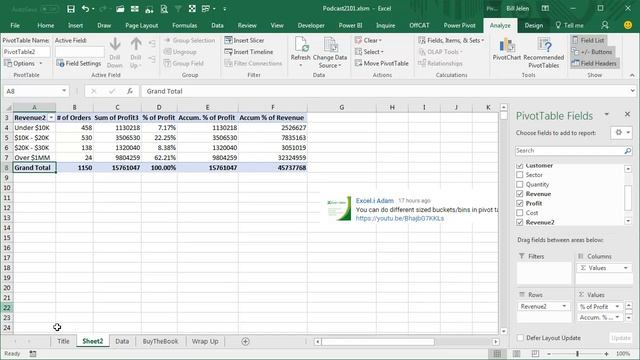Open the Clear dropdown
Viewport: 640px width, 360px height.
click(368, 40)
